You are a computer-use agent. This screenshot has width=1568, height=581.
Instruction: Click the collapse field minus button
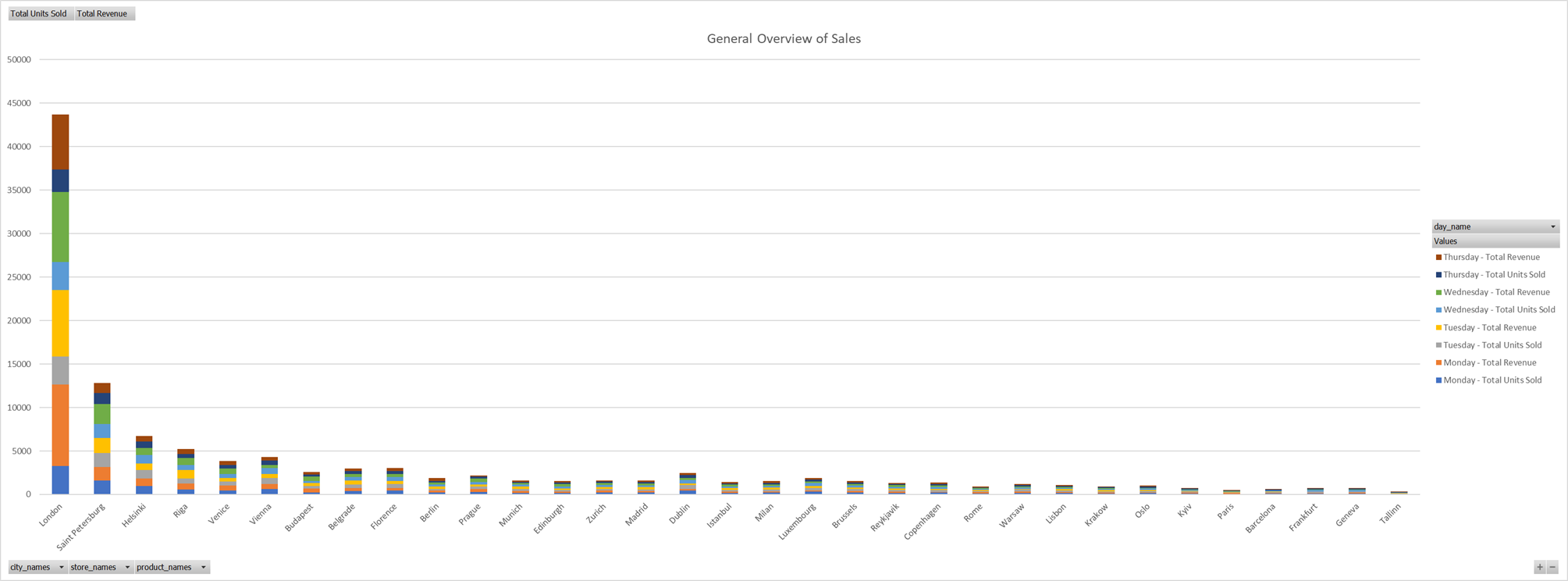coord(1552,568)
